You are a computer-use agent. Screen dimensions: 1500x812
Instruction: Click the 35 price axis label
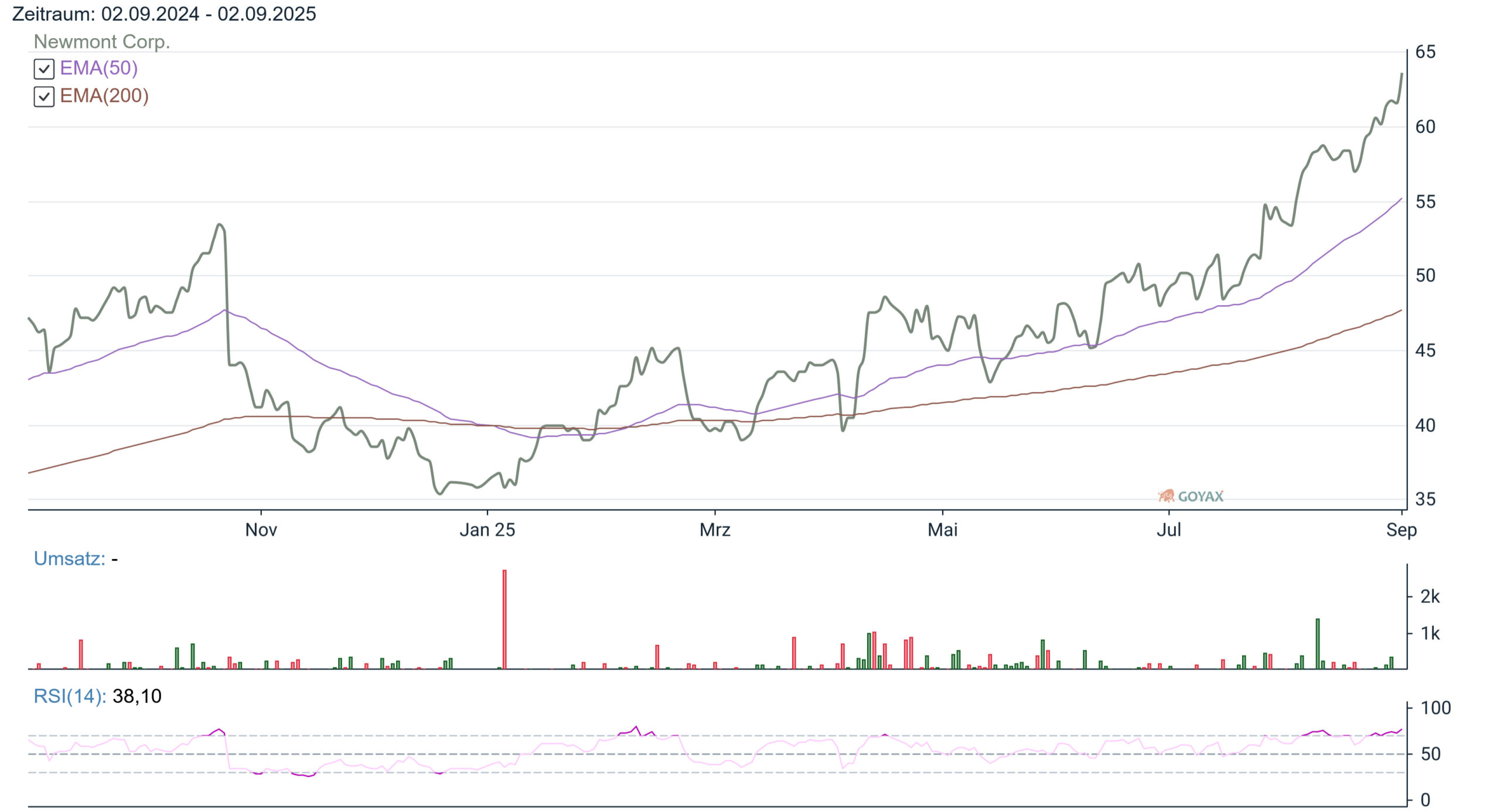[x=1425, y=500]
